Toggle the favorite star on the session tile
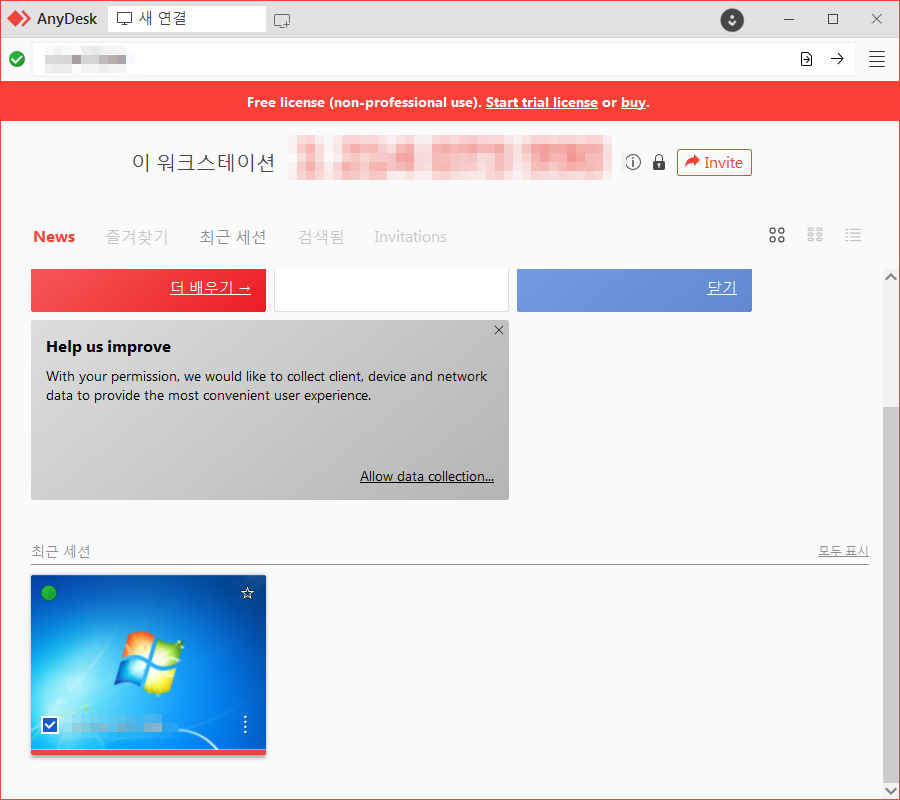900x800 pixels. pyautogui.click(x=247, y=593)
